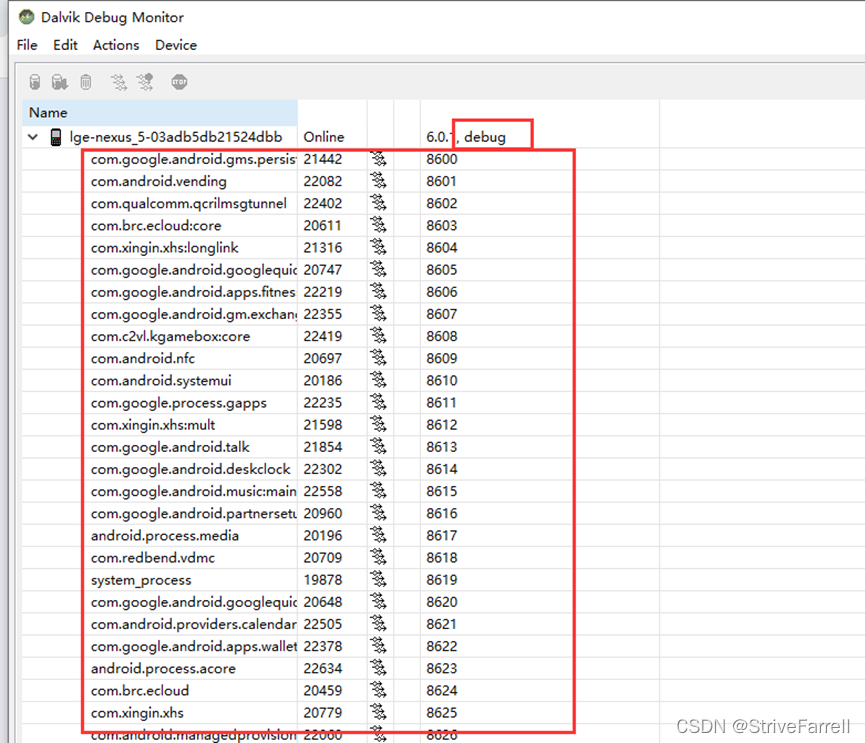Viewport: 865px width, 743px height.
Task: Click the Cause GC trash icon
Action: point(86,82)
